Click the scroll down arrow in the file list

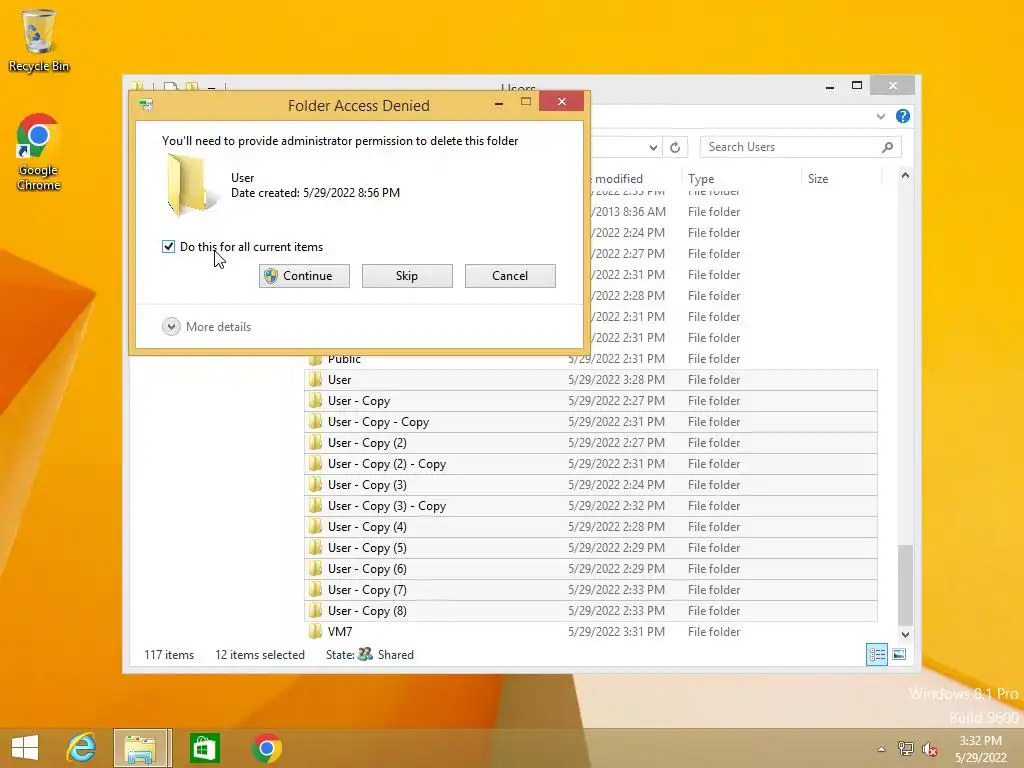pos(905,634)
